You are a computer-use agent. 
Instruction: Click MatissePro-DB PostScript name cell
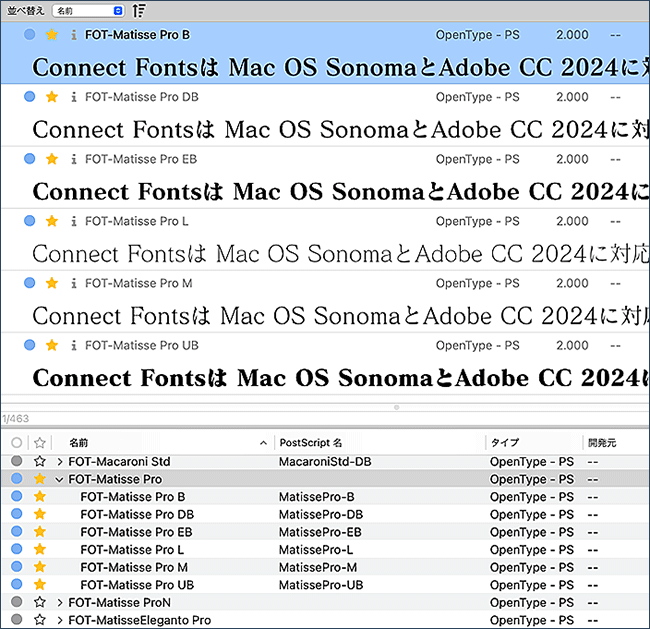click(x=321, y=515)
